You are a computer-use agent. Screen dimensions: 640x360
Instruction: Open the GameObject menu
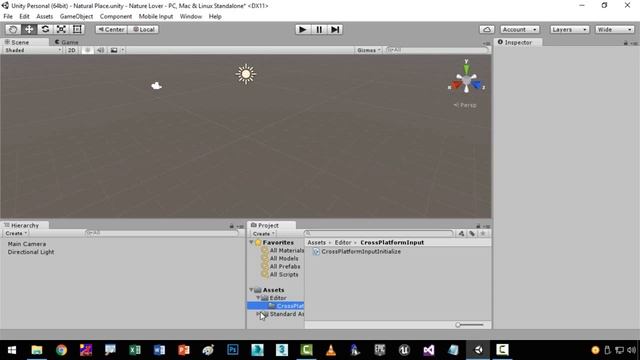pos(76,16)
